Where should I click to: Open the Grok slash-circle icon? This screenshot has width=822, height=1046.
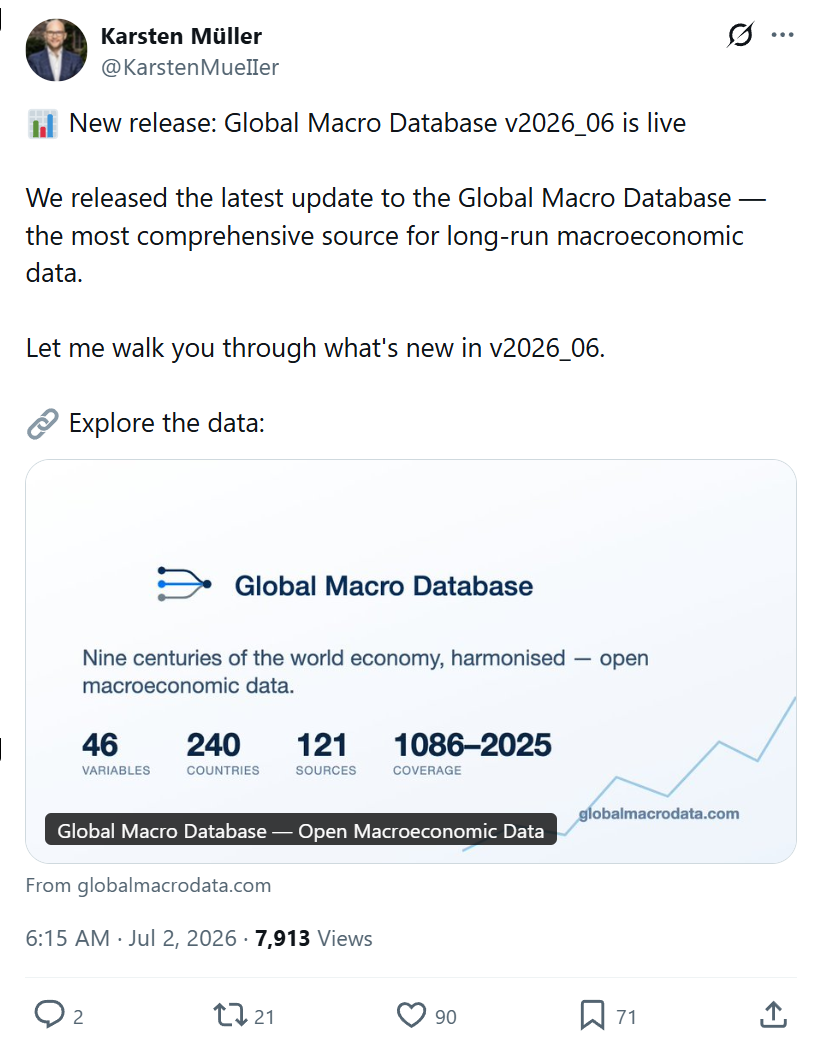coord(740,35)
